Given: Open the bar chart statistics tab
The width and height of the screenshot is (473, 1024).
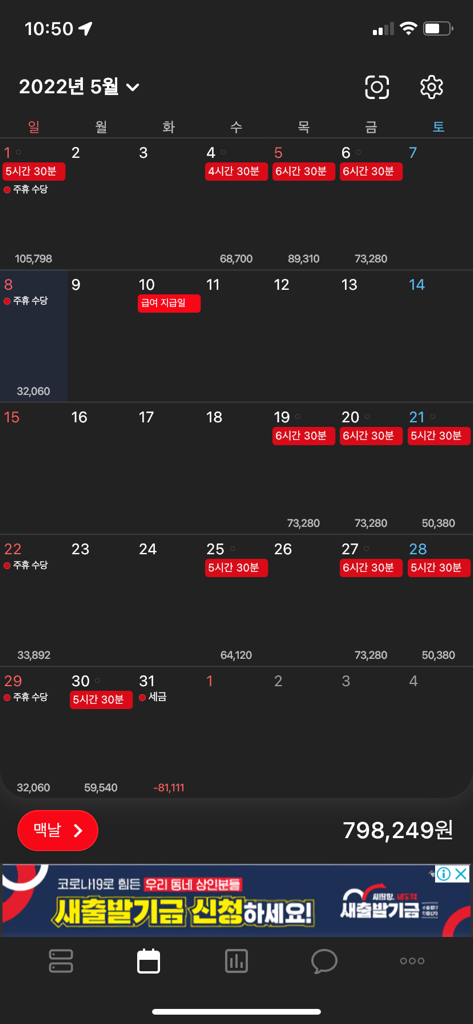Looking at the screenshot, I should tap(236, 961).
